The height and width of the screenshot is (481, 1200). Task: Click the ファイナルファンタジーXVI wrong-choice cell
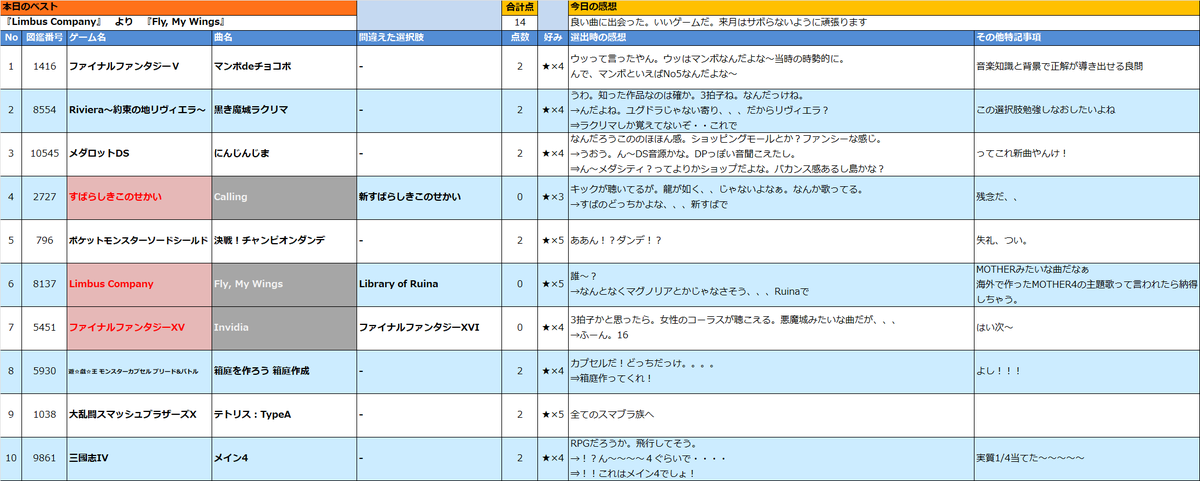(429, 327)
